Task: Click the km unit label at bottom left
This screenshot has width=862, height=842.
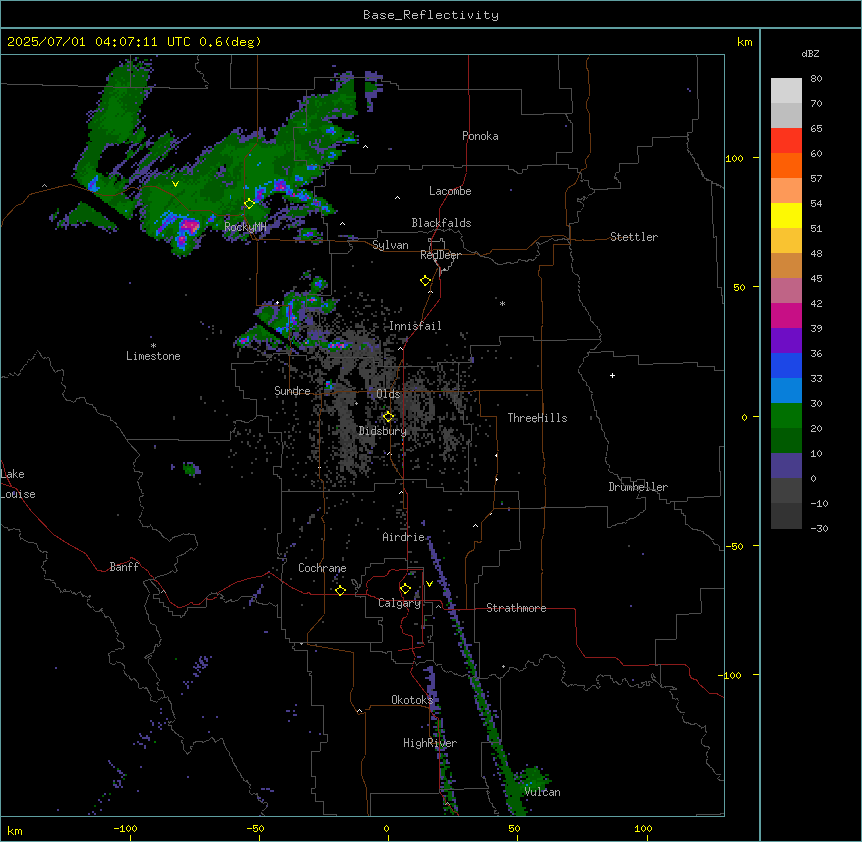Action: 15,830
